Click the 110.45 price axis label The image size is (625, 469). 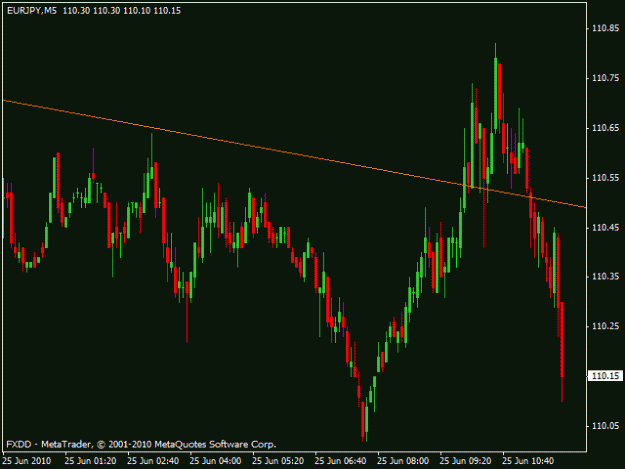tap(605, 228)
